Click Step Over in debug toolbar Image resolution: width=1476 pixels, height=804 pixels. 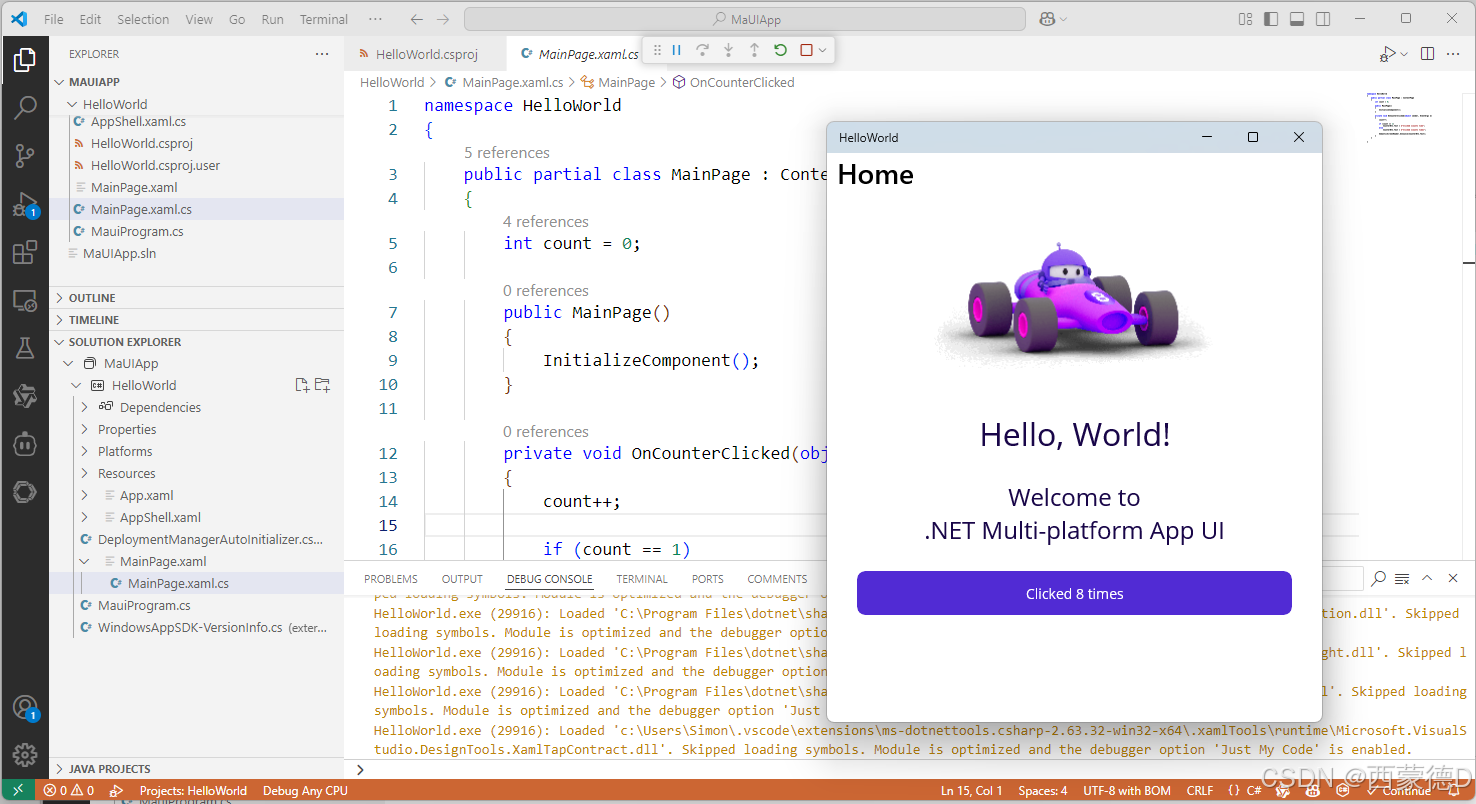(703, 50)
